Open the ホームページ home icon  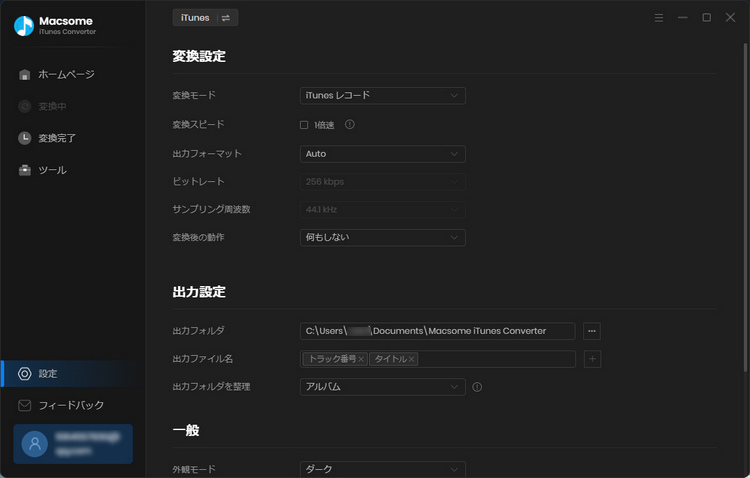(x=24, y=75)
